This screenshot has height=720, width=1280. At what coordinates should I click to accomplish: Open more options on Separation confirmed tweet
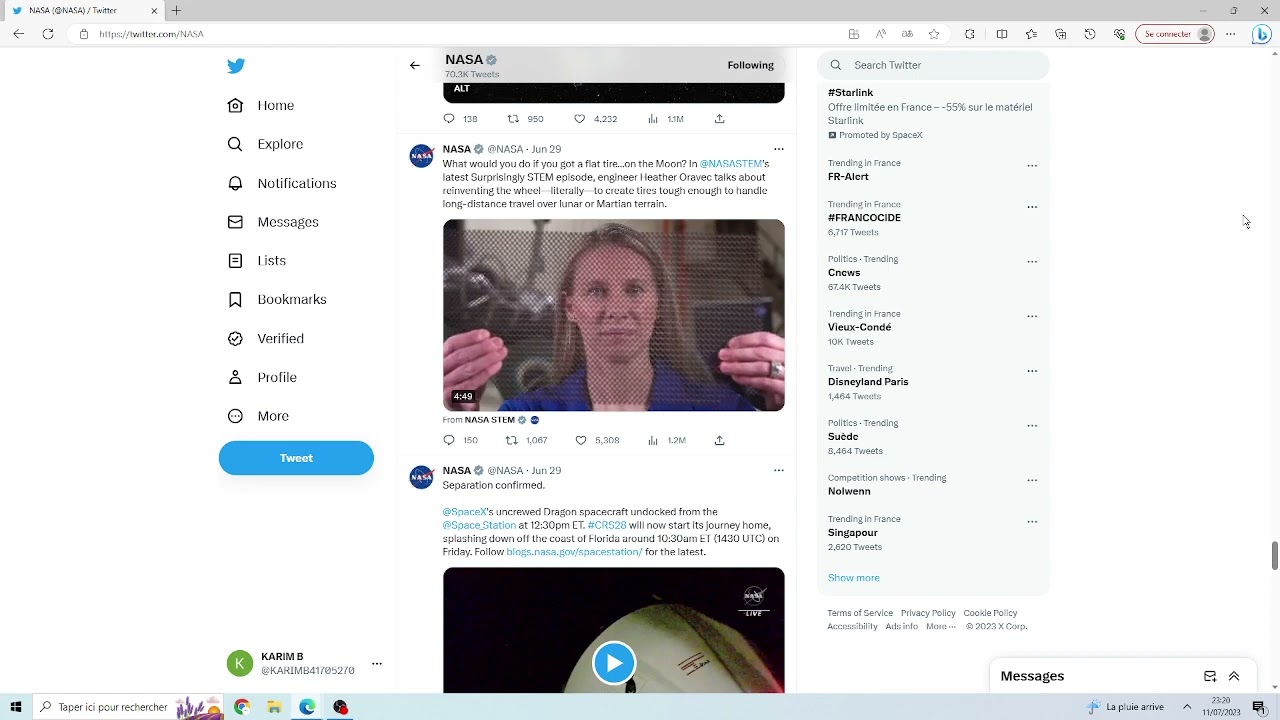click(779, 470)
